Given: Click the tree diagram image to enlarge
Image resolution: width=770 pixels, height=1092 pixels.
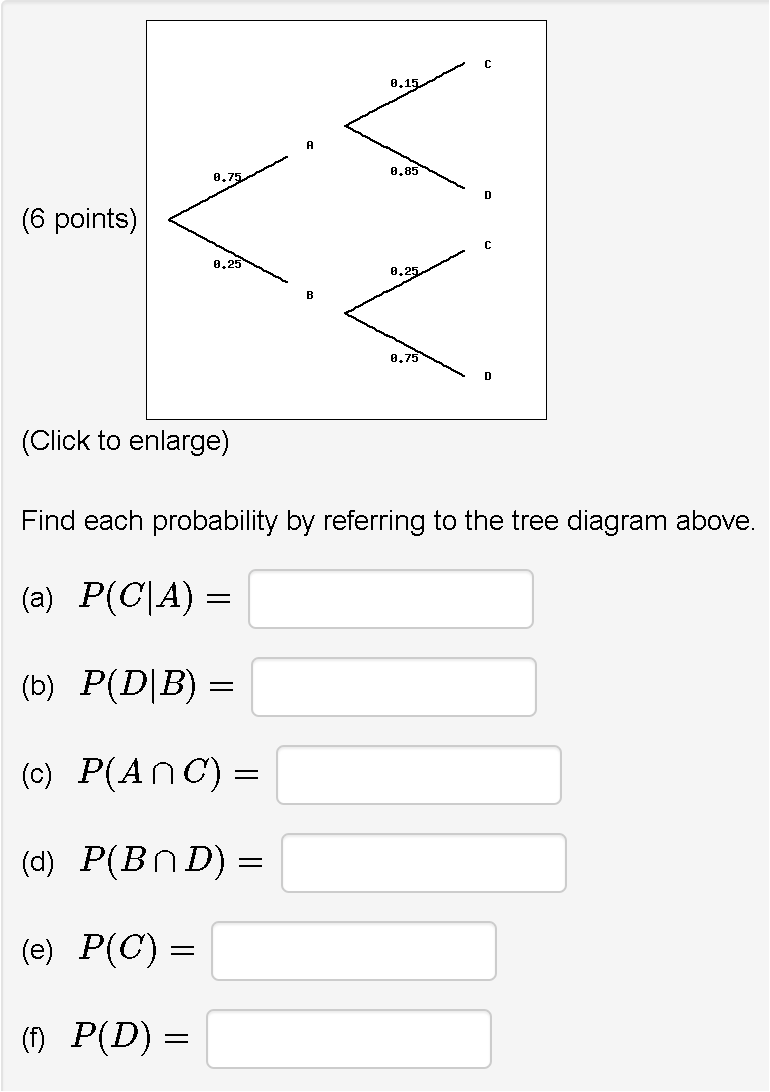Looking at the screenshot, I should tap(345, 220).
